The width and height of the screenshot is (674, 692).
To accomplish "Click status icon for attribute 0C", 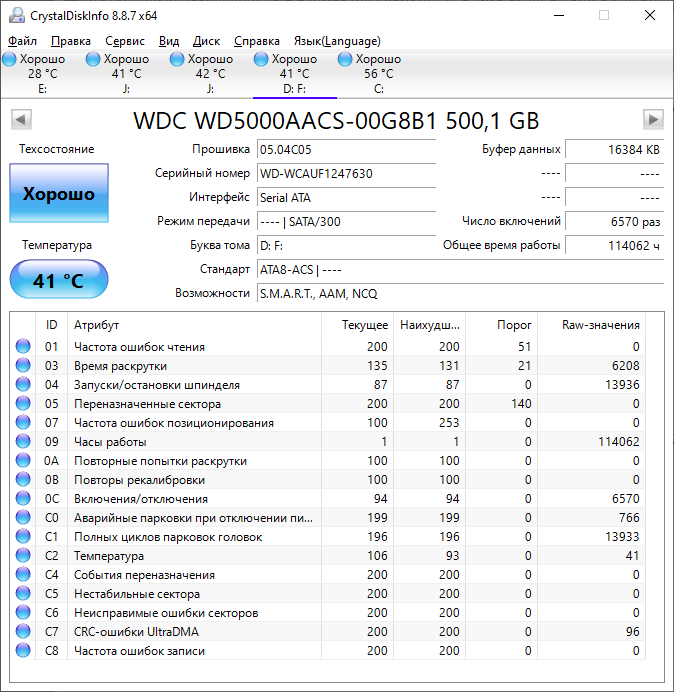I will click(23, 498).
